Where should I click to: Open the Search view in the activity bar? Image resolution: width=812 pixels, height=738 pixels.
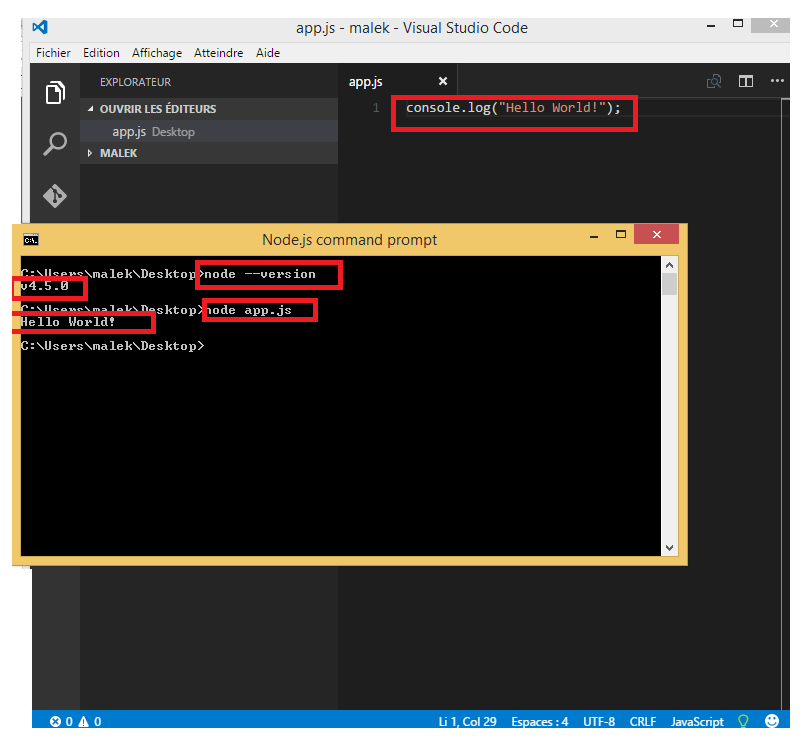click(x=55, y=144)
